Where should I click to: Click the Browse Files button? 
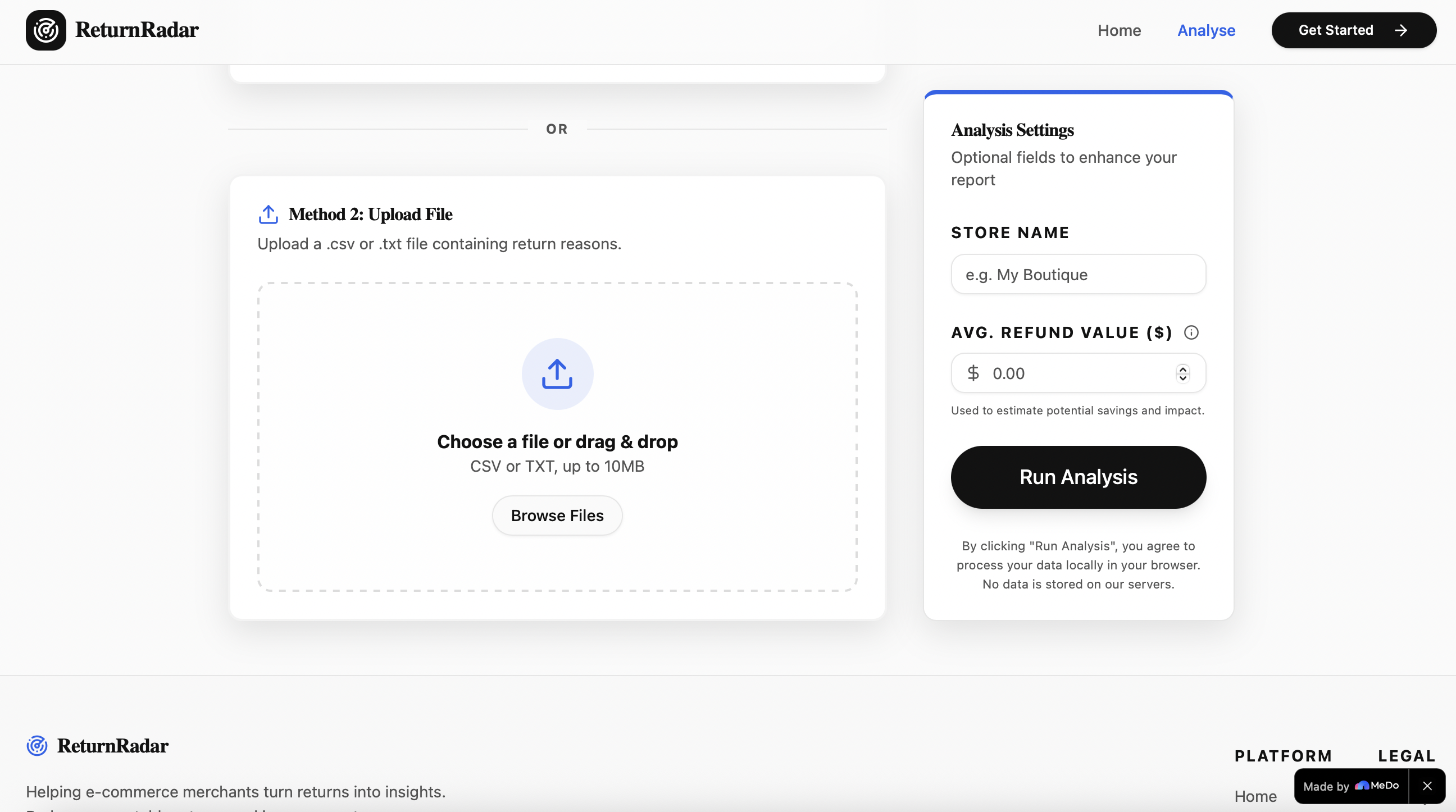[x=557, y=516]
